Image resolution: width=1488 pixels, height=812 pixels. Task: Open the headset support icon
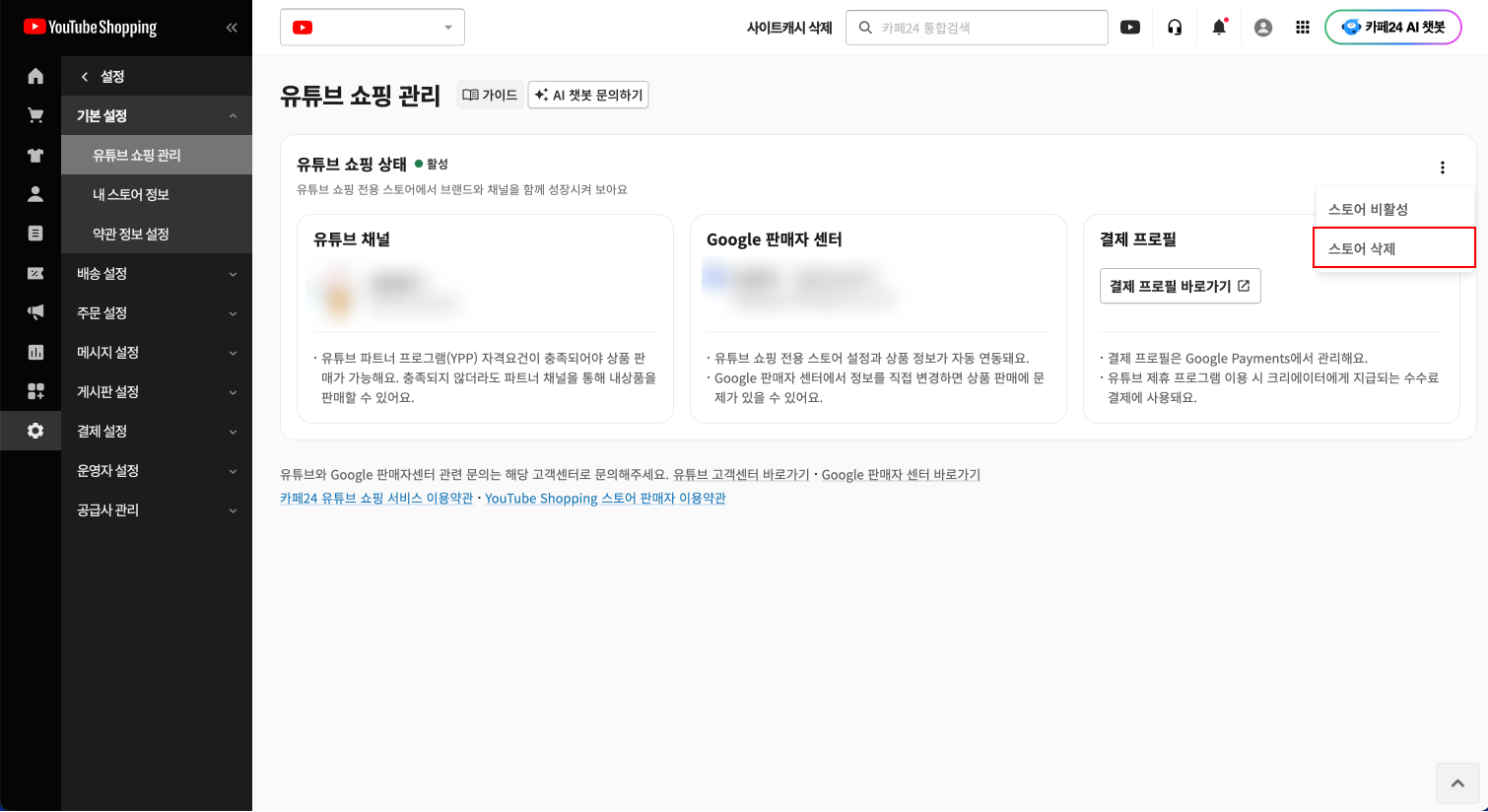coord(1175,28)
